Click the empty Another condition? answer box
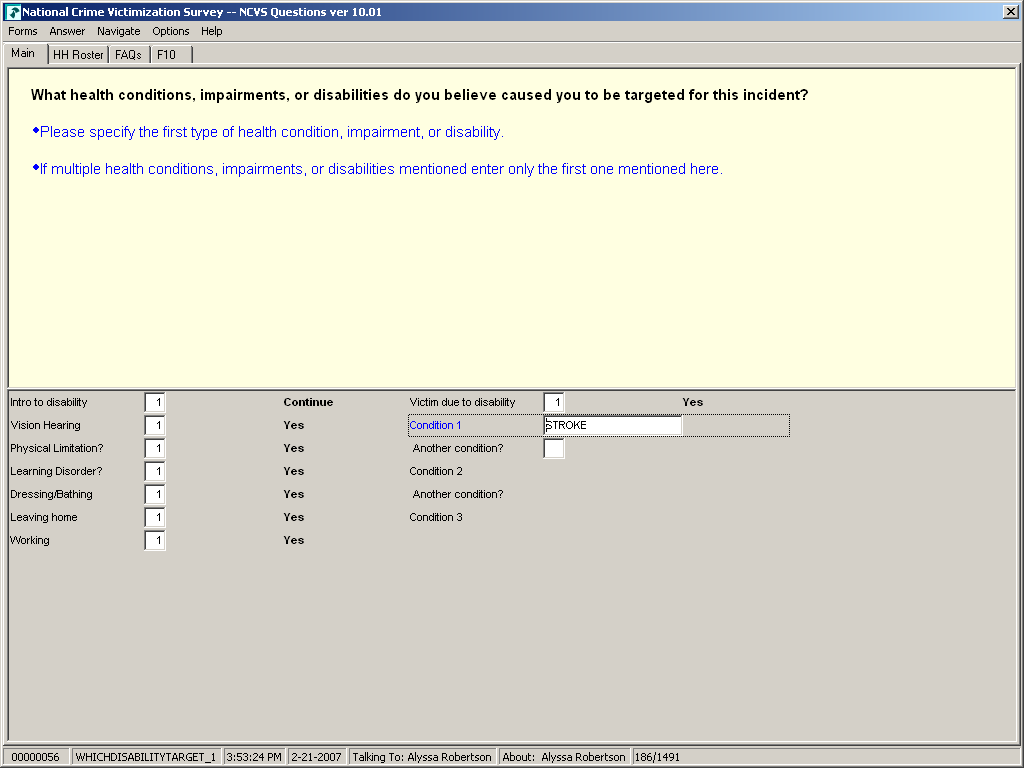This screenshot has height=768, width=1024. (x=554, y=449)
